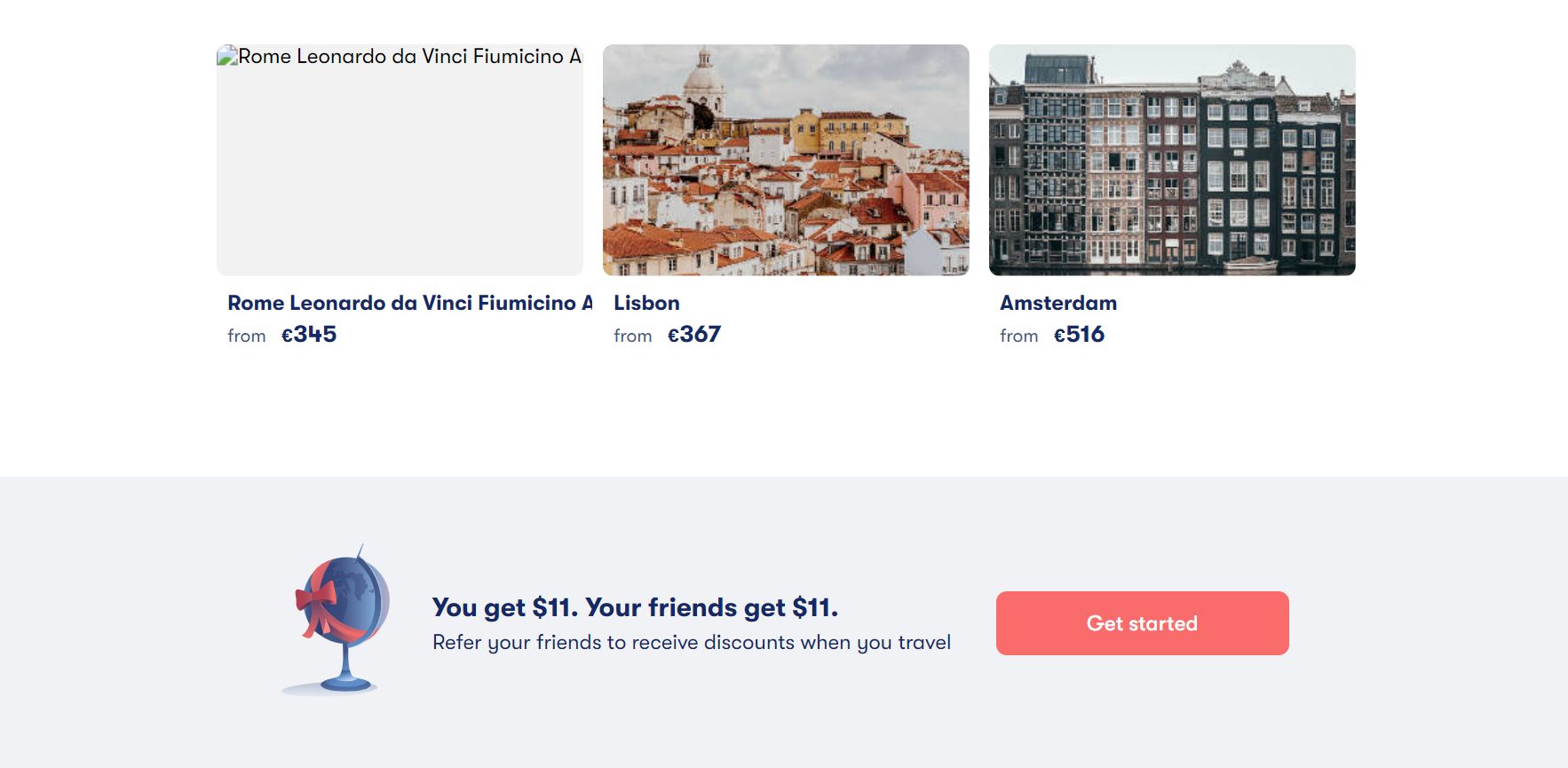Viewport: 1568px width, 768px height.
Task: Select the Amsterdam destination title
Action: click(1058, 303)
